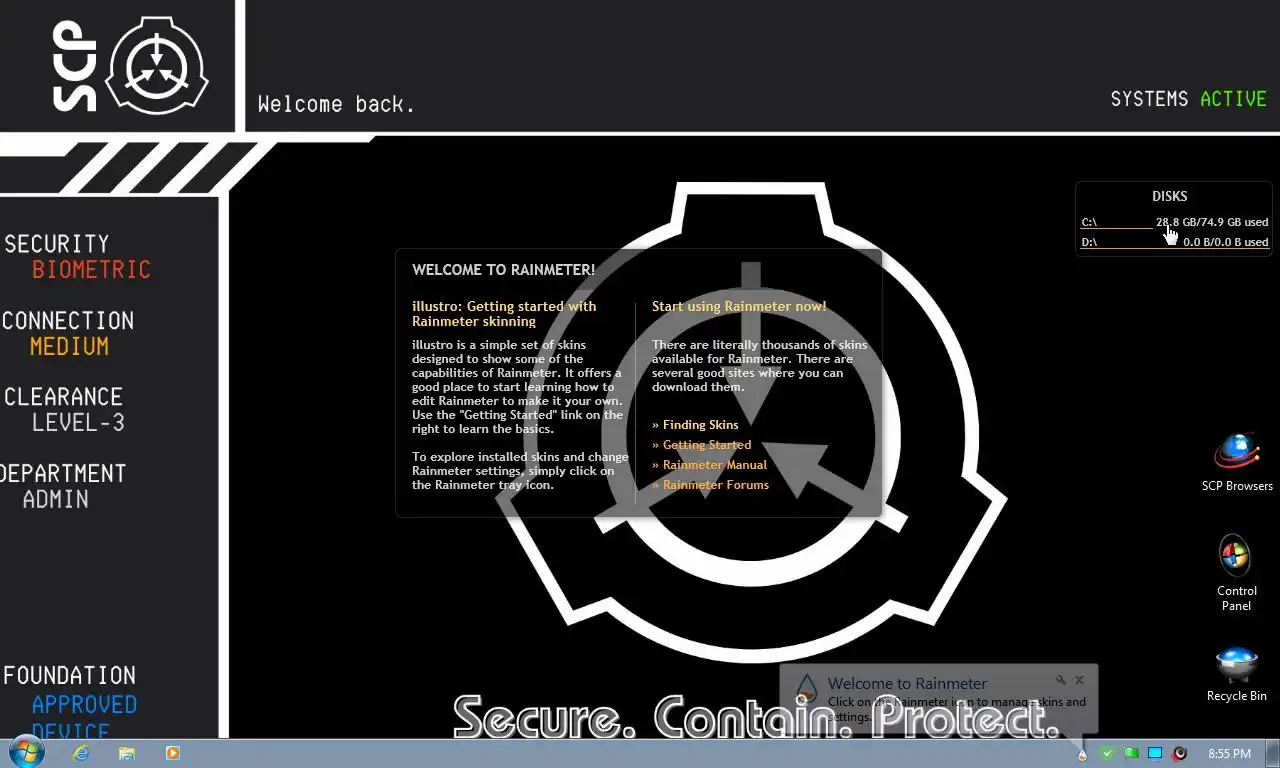Click the 'illustro: Getting started' heading
Viewport: 1280px width, 768px height.
504,314
